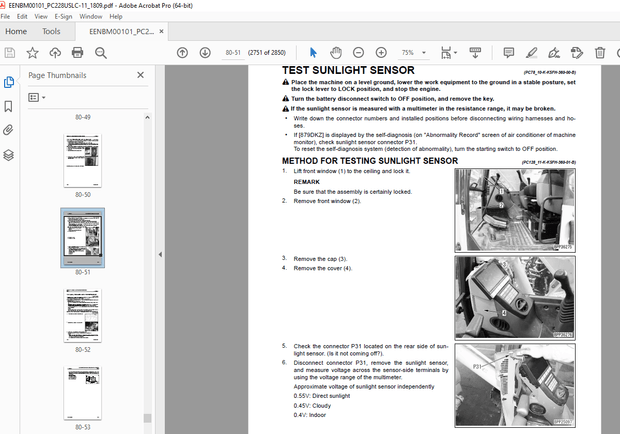Image resolution: width=620 pixels, height=434 pixels.
Task: Click the stamp tool icon
Action: [x=577, y=53]
